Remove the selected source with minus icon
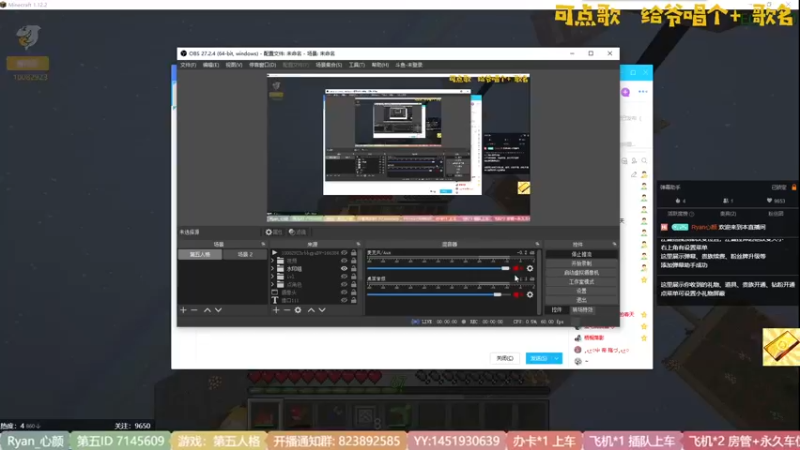This screenshot has width=800, height=450. tap(287, 310)
